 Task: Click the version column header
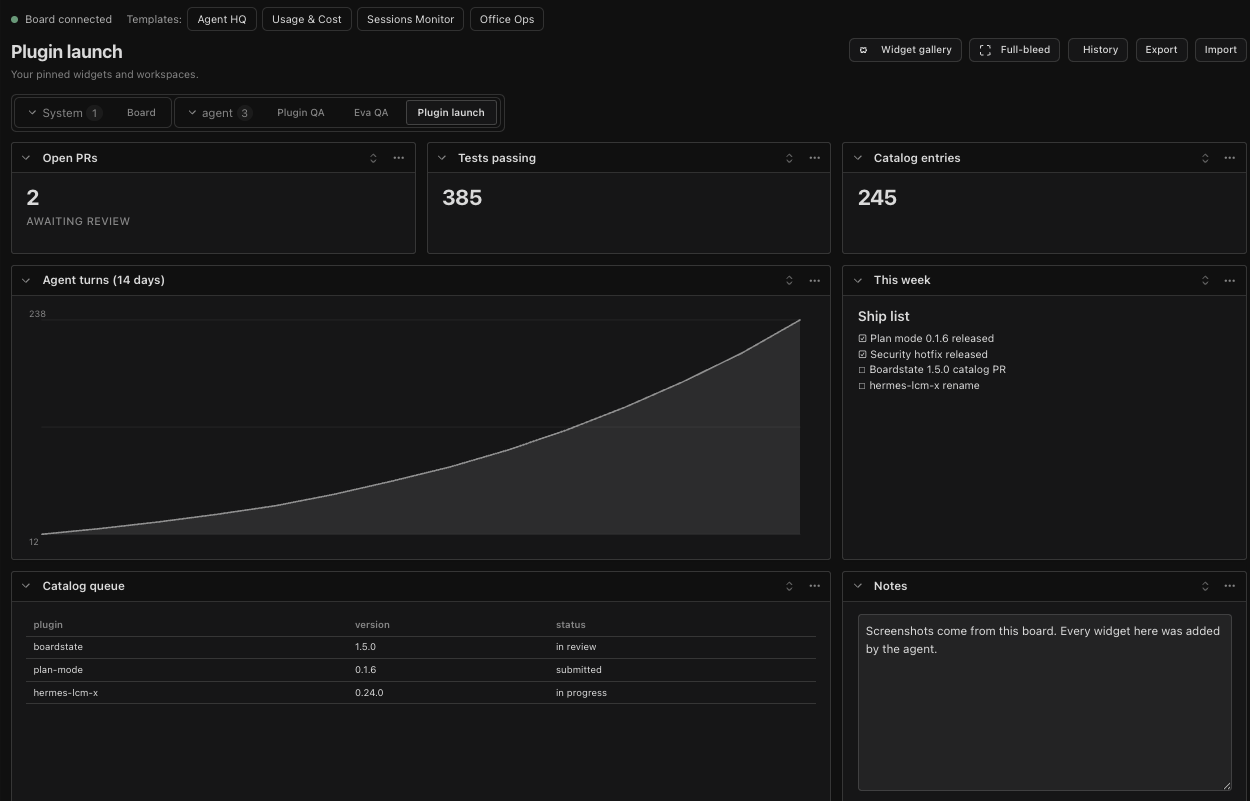[372, 625]
